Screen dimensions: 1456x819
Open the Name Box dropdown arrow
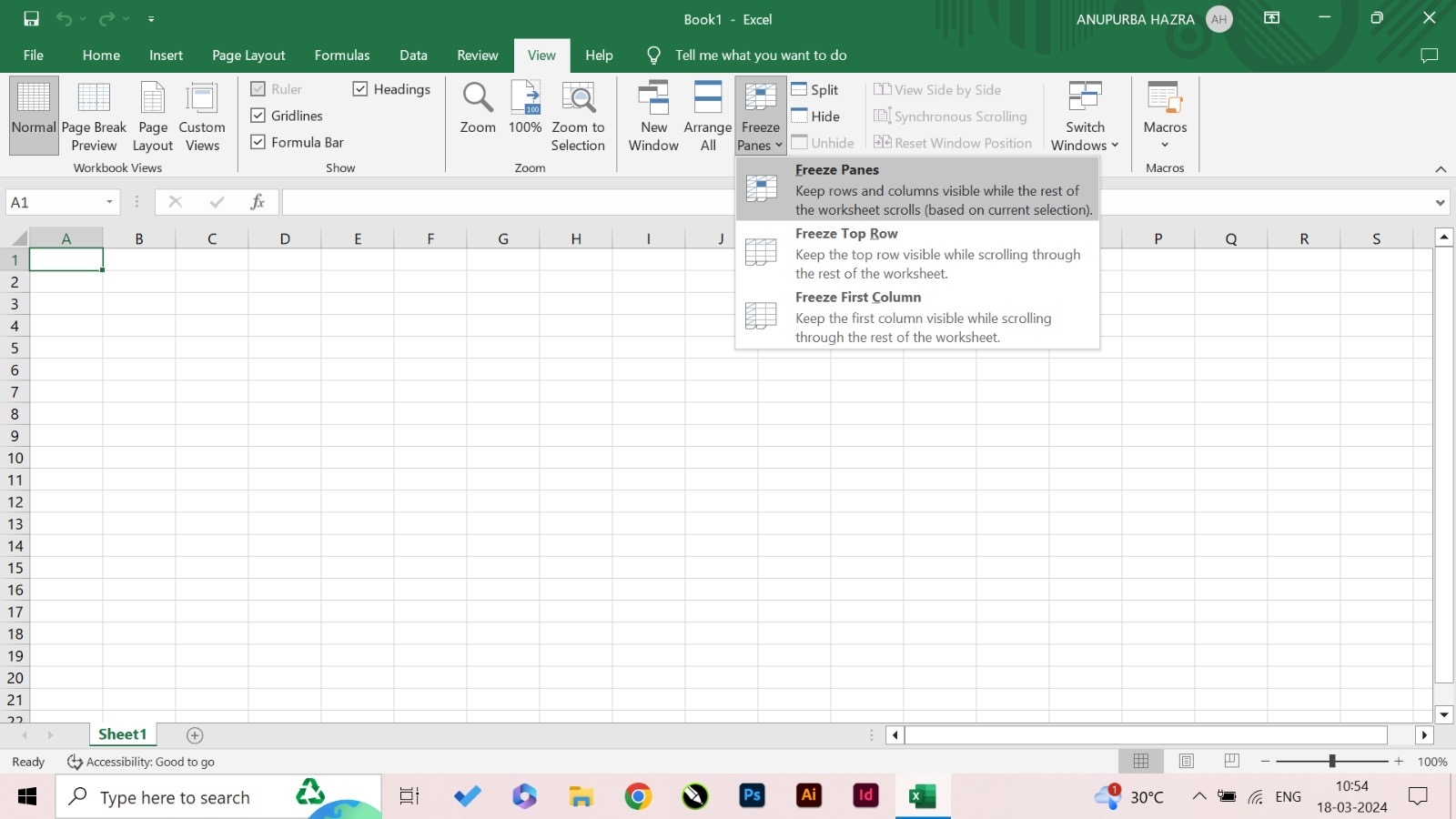pos(109,202)
